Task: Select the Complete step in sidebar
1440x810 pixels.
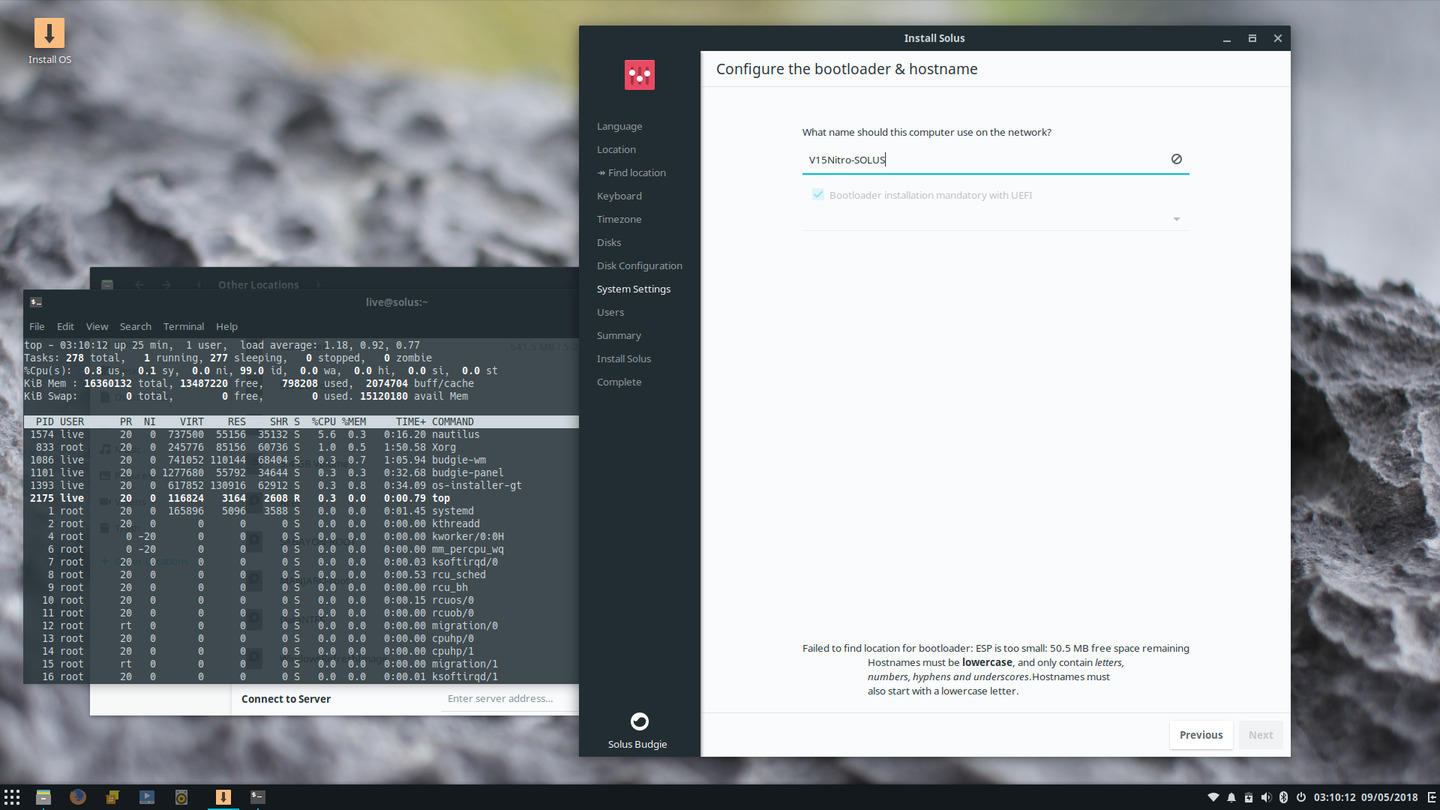Action: pos(619,382)
